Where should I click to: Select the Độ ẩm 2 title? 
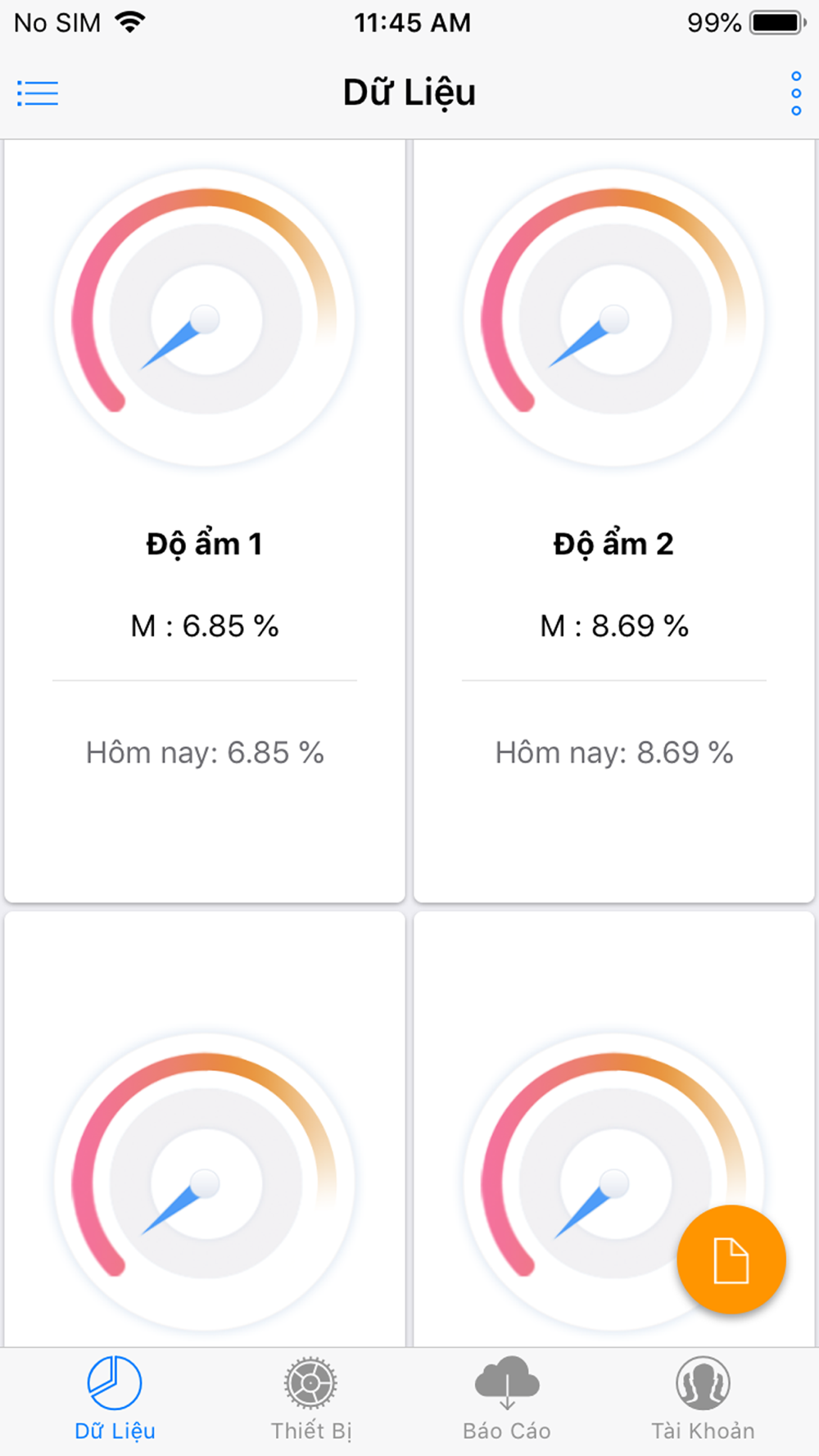click(613, 545)
